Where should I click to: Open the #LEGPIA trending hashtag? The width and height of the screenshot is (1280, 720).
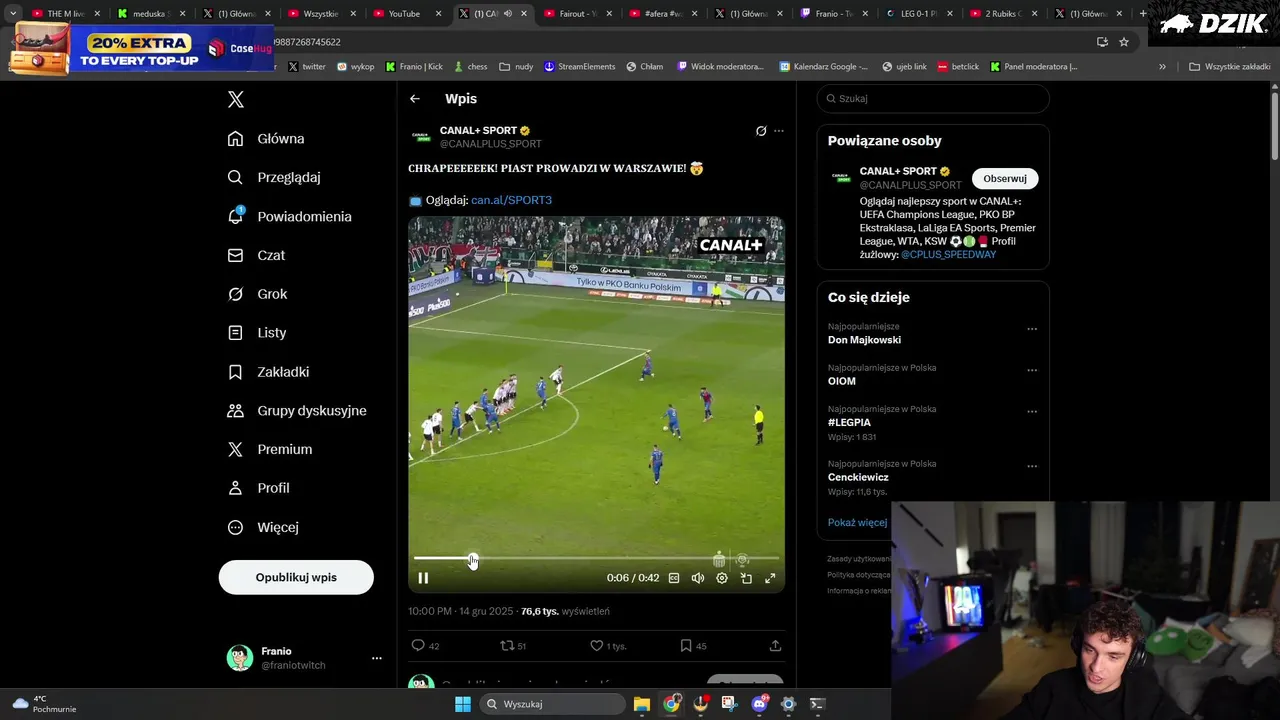tap(849, 423)
